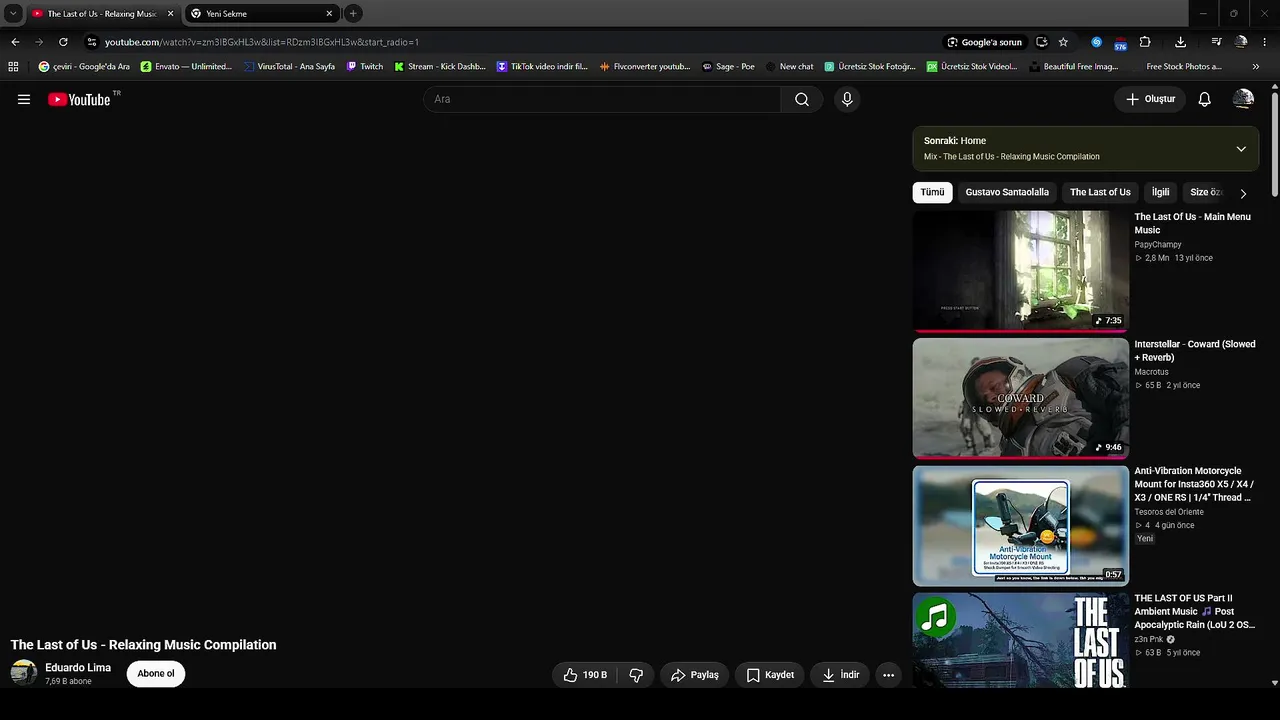This screenshot has height=720, width=1280.
Task: Select the İlgili filter chip
Action: 1160,192
